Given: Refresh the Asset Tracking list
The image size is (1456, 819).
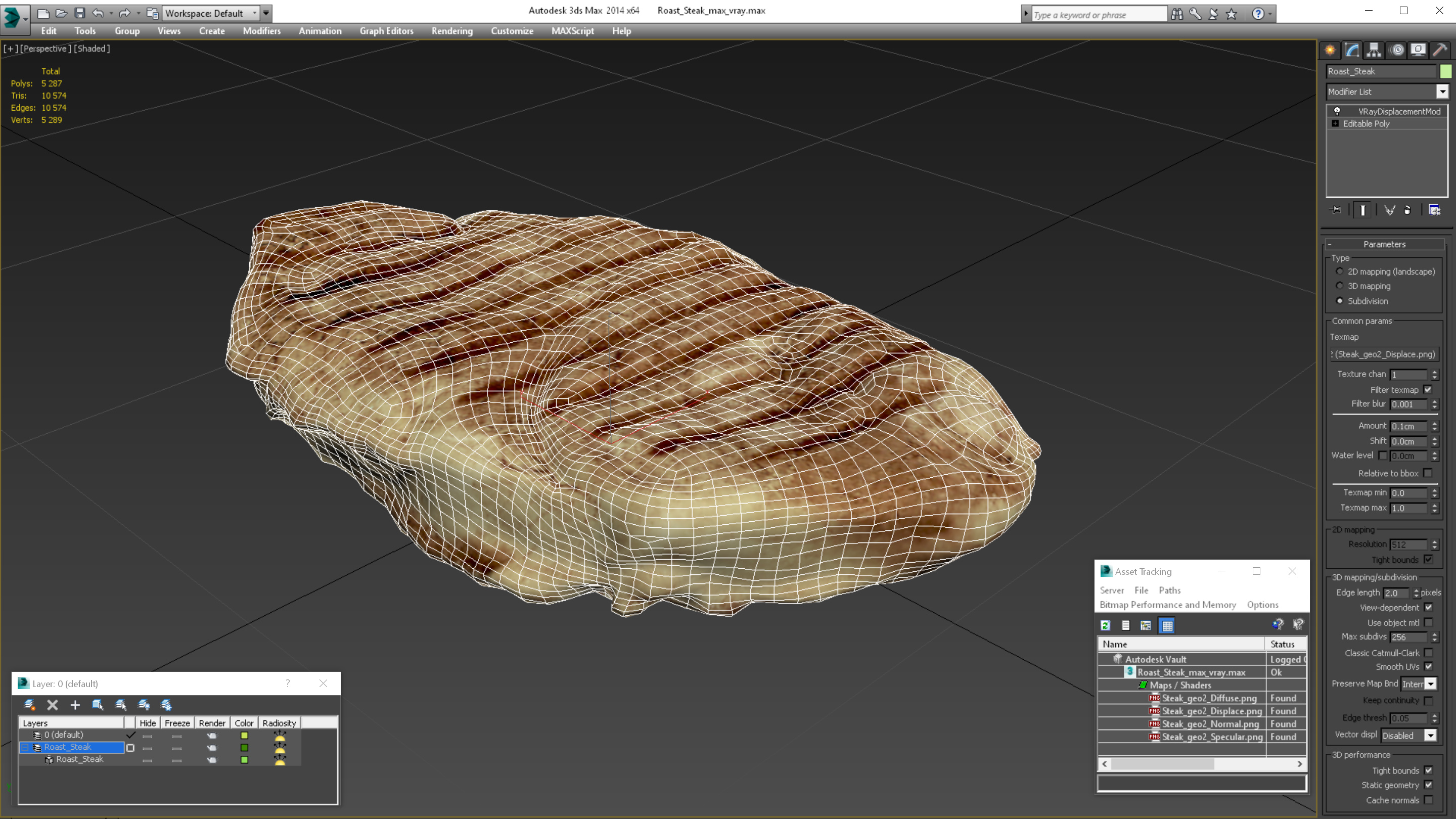Looking at the screenshot, I should [x=1106, y=625].
